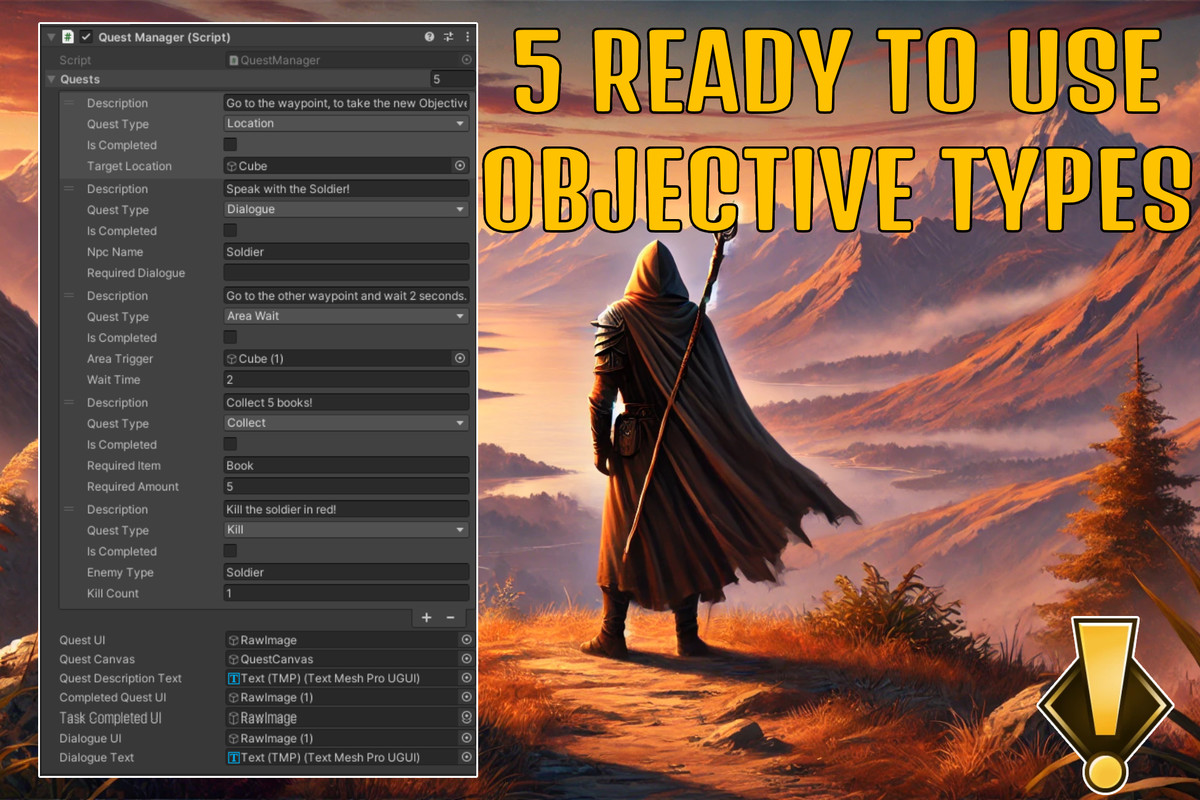Click the minus button to remove a quest element
The image size is (1200, 800).
point(450,617)
